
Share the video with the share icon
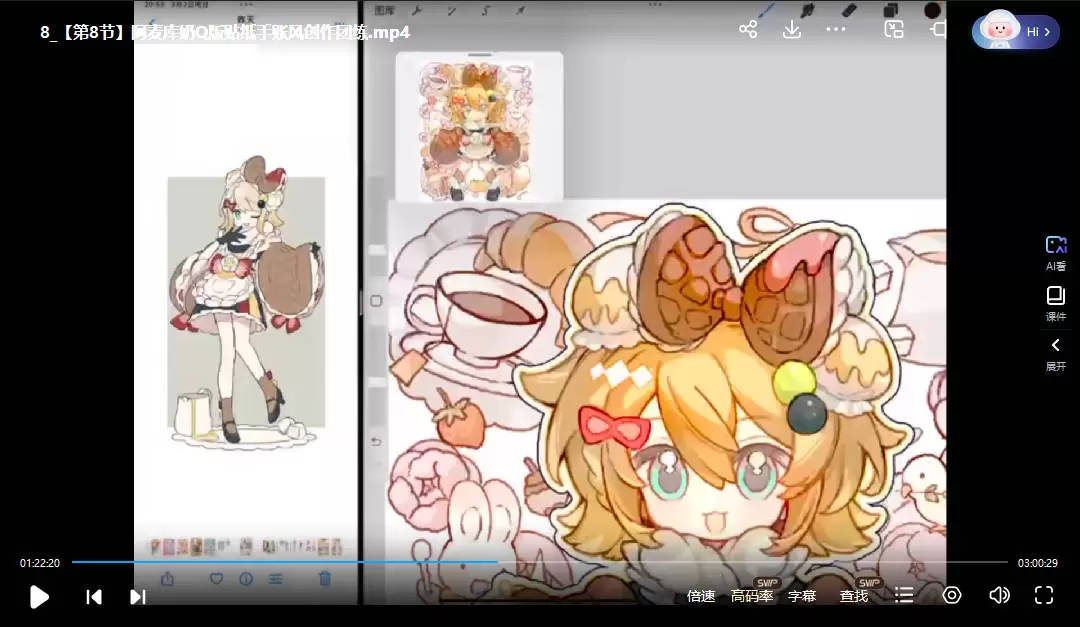[x=748, y=30]
